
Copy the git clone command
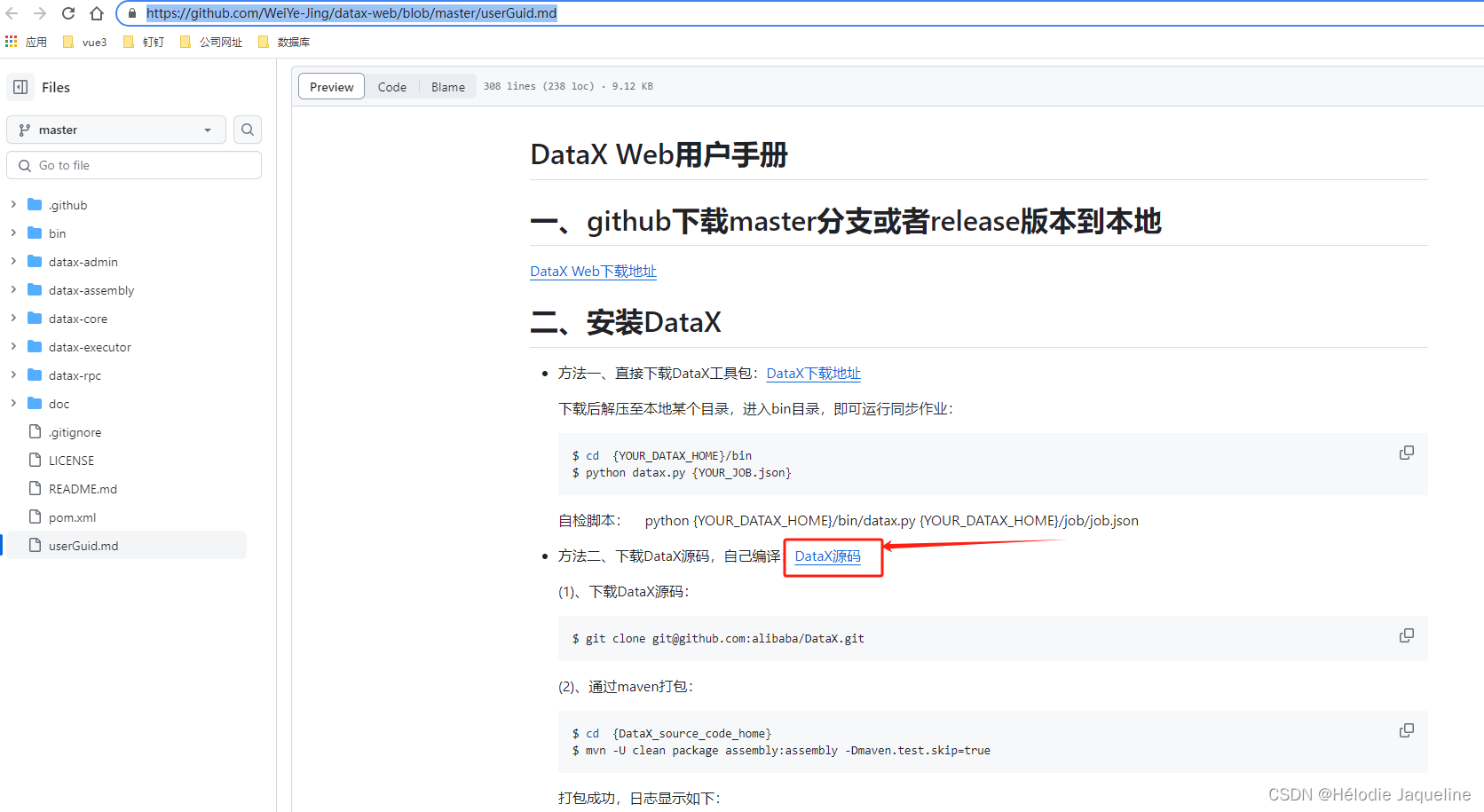click(1407, 635)
